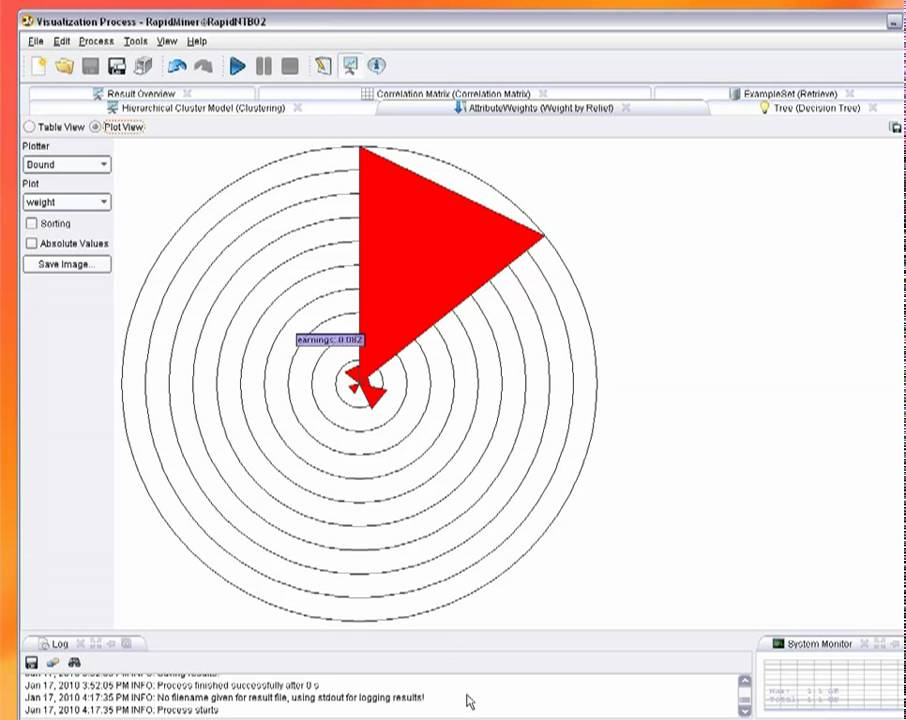Viewport: 906px width, 720px height.
Task: Open the File menu
Action: click(x=36, y=42)
